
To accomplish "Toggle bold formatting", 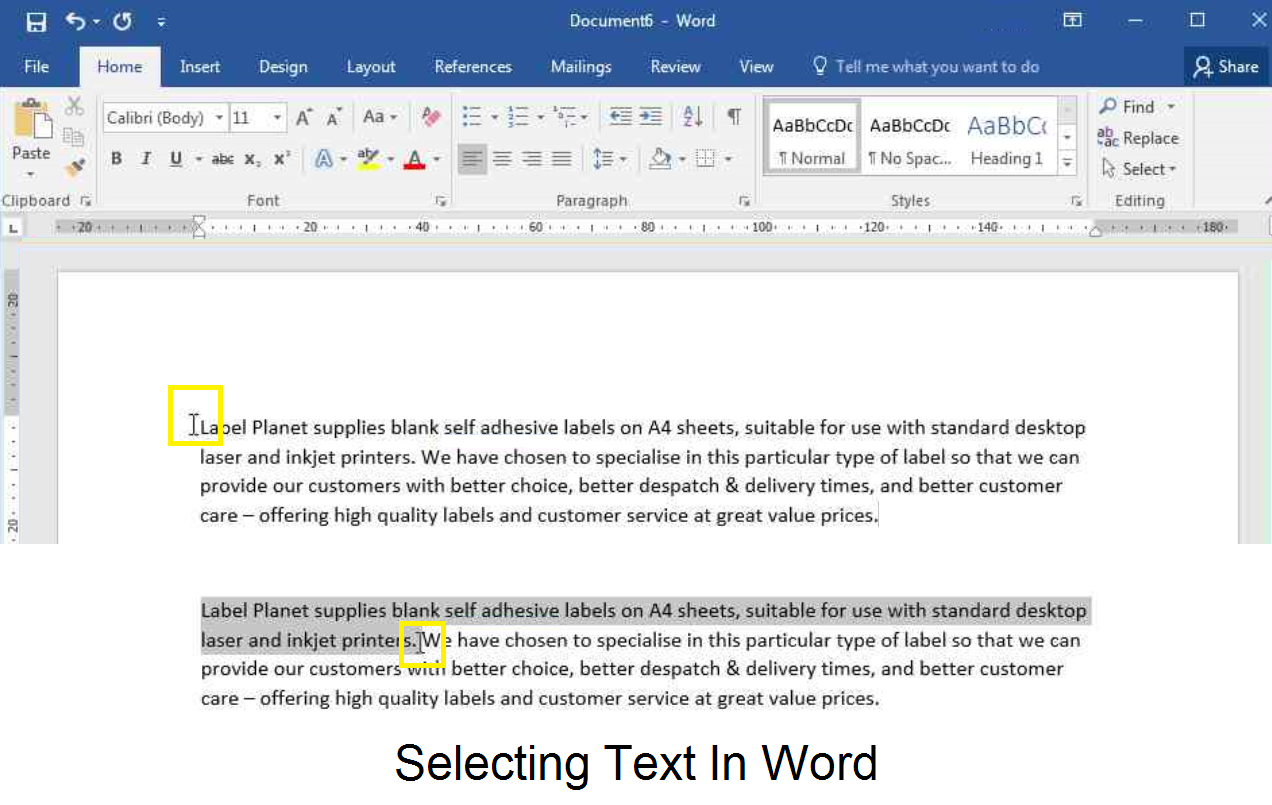I will (x=116, y=158).
